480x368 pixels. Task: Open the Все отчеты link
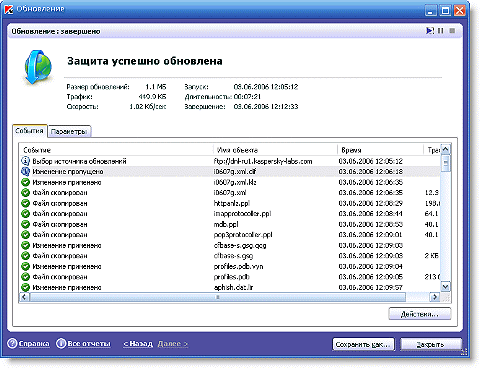point(89,344)
